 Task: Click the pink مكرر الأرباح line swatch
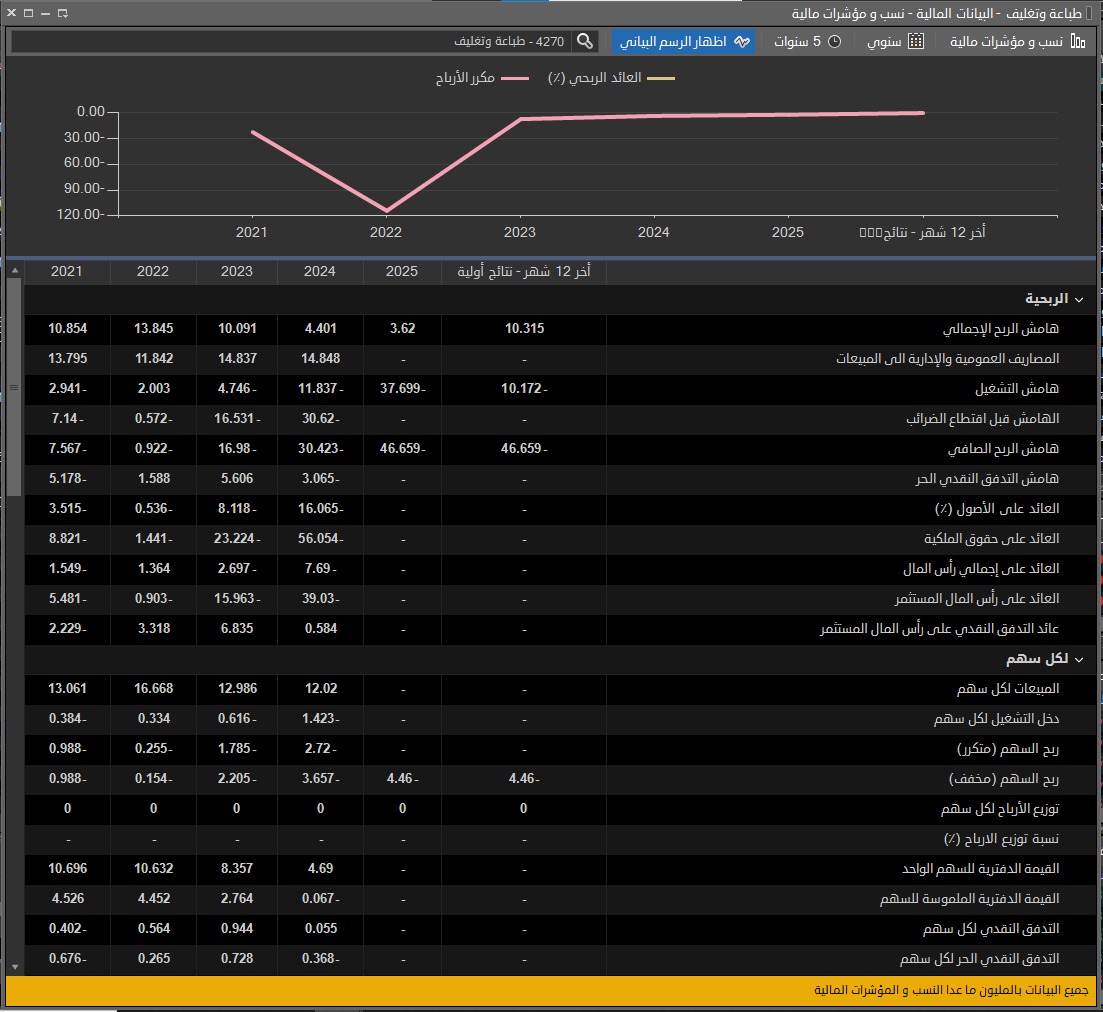pos(516,78)
